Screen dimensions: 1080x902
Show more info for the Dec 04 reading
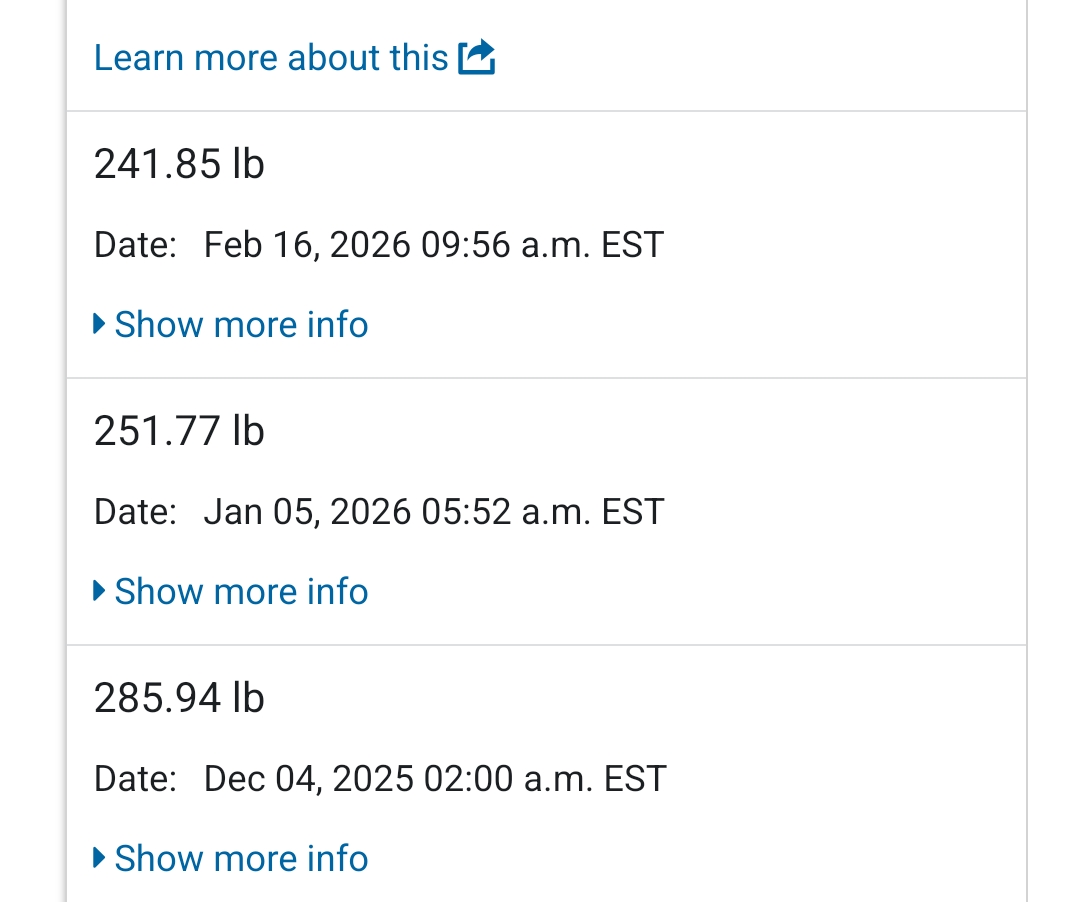click(x=241, y=858)
